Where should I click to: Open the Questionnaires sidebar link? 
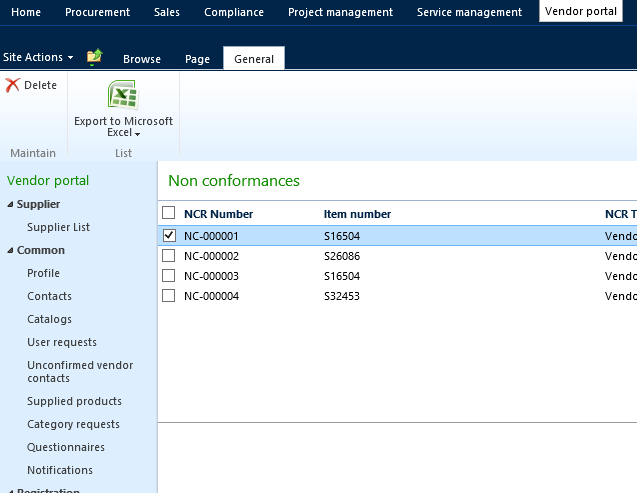(x=66, y=447)
